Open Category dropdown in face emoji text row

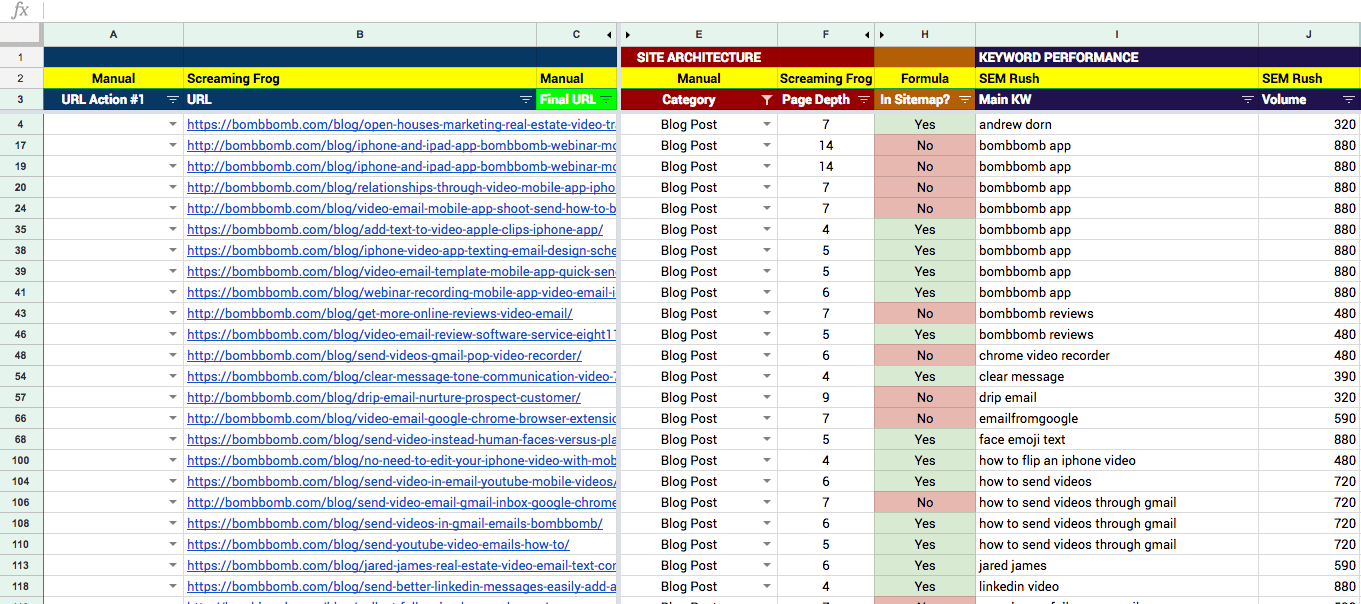(x=767, y=440)
